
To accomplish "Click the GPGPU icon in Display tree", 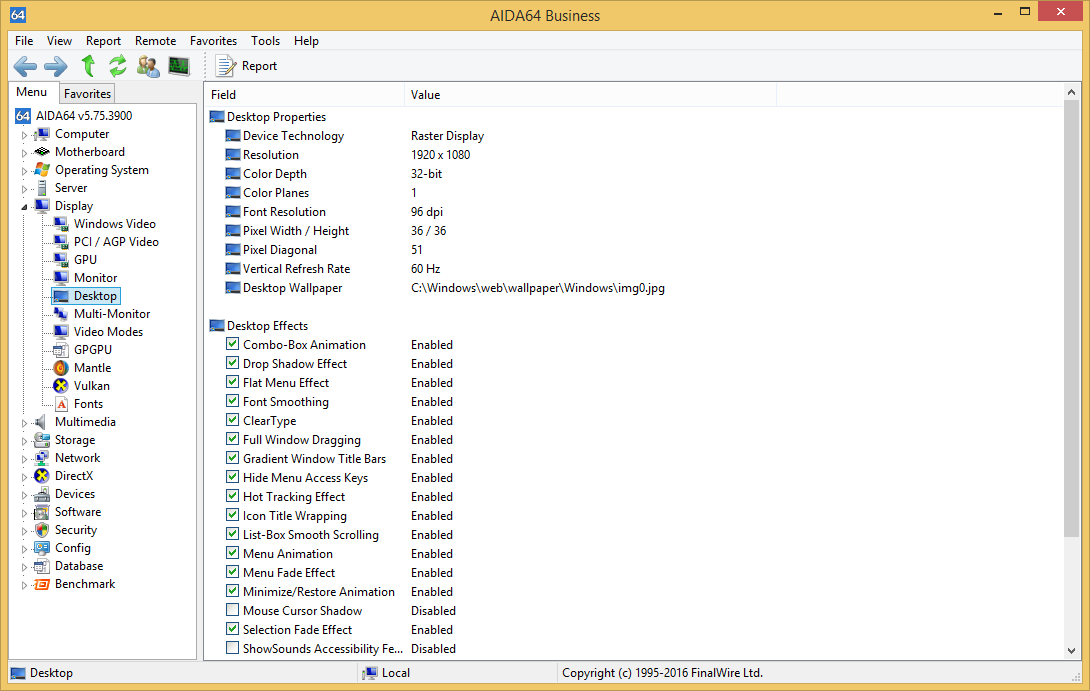I will click(x=61, y=350).
